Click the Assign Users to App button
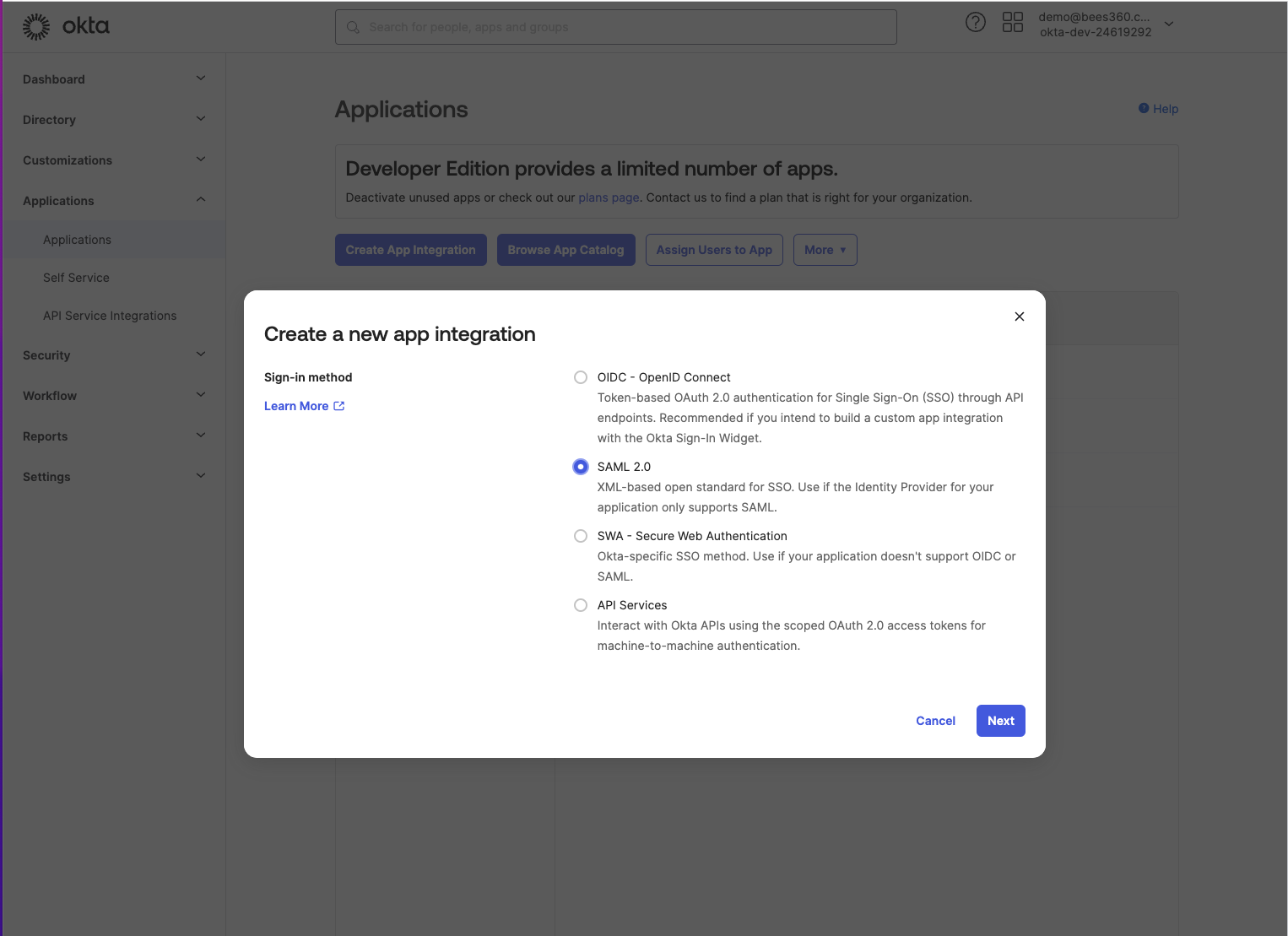 click(714, 250)
